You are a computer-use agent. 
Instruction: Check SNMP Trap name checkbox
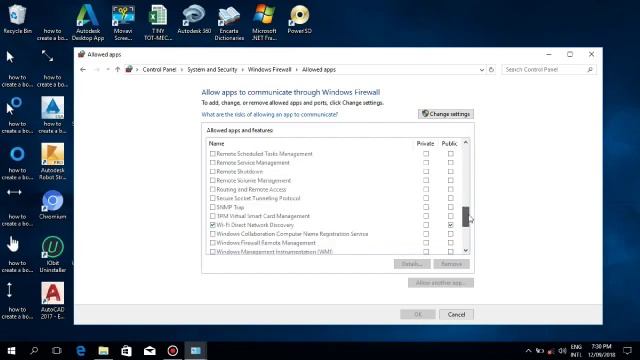pos(213,207)
